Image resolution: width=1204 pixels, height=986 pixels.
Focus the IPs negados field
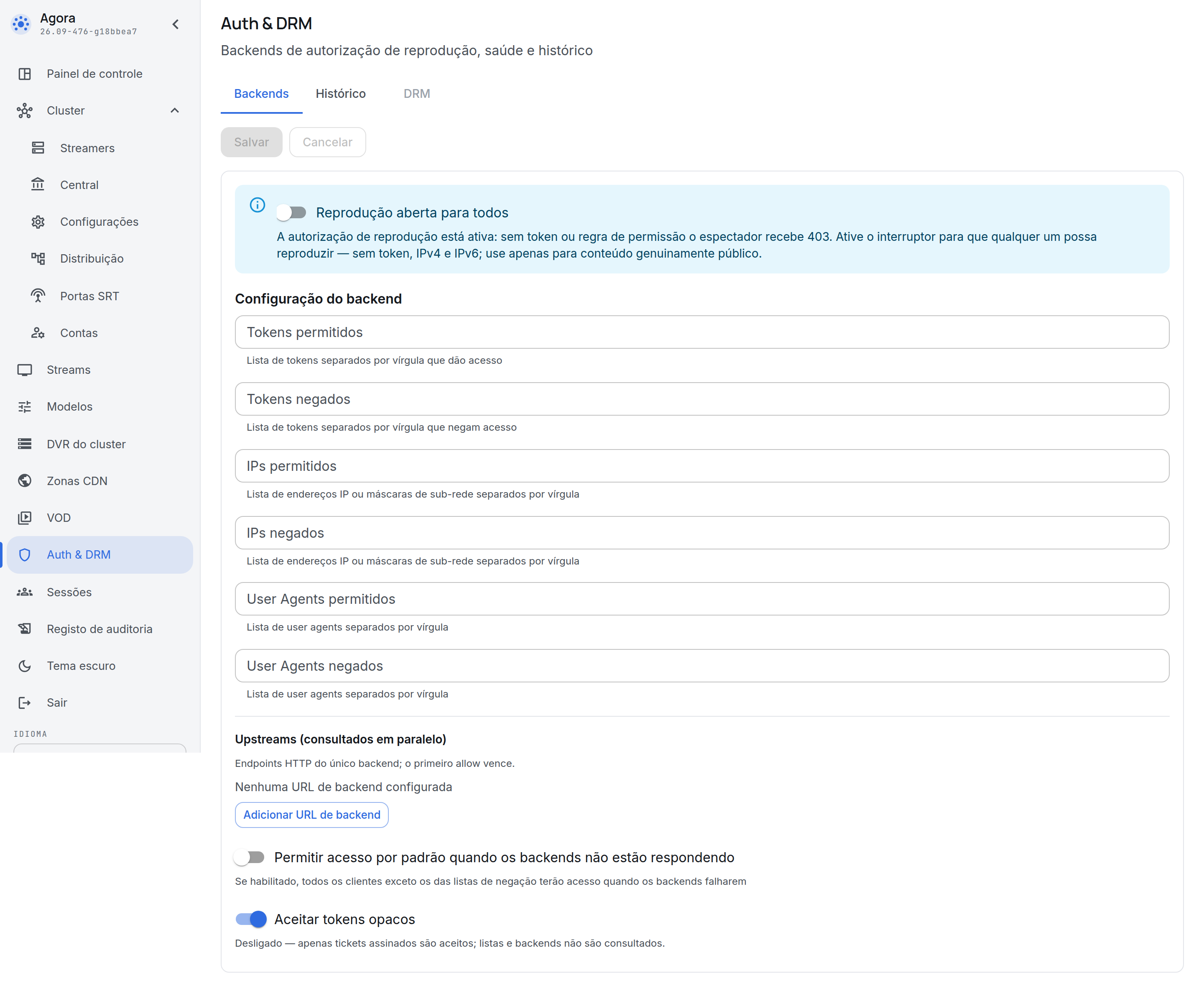pyautogui.click(x=702, y=533)
